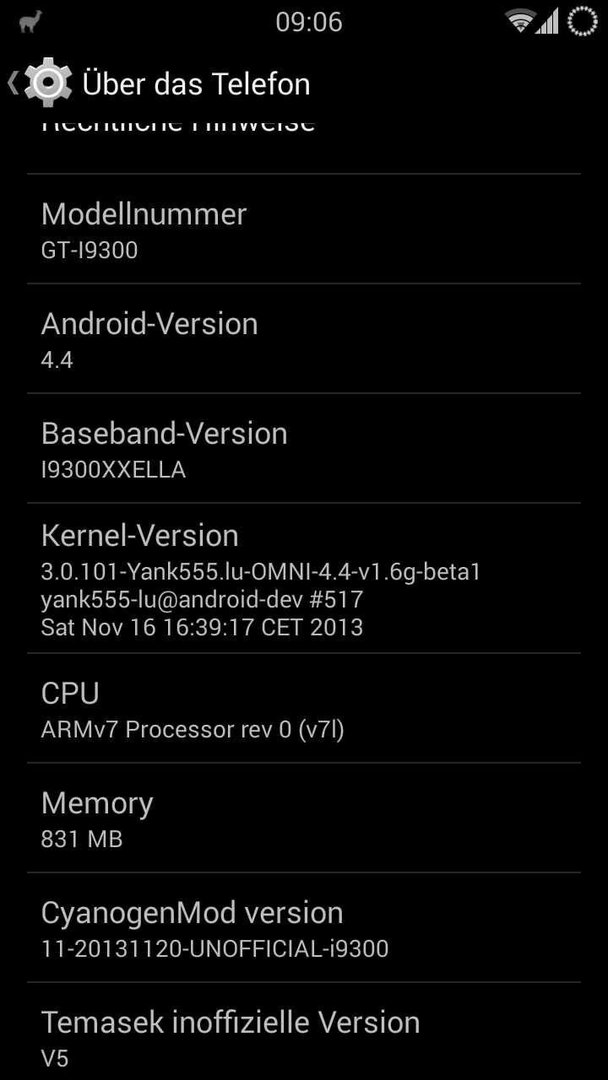Viewport: 608px width, 1080px height.
Task: Tap the V5 version value
Action: [x=55, y=1059]
